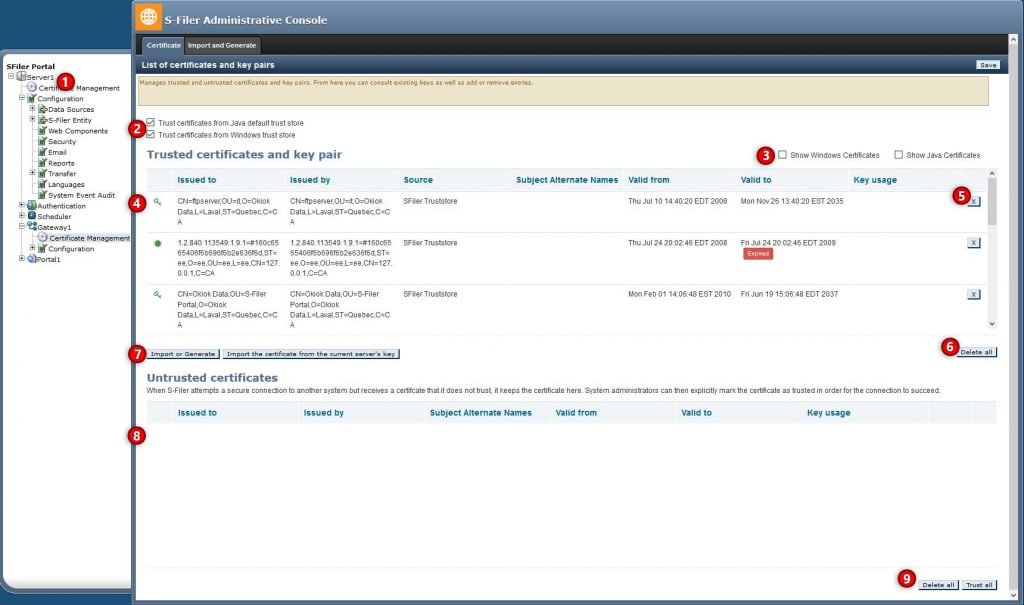Expand the Scheduler node
Viewport: 1024px width, 605px height.
click(22, 216)
